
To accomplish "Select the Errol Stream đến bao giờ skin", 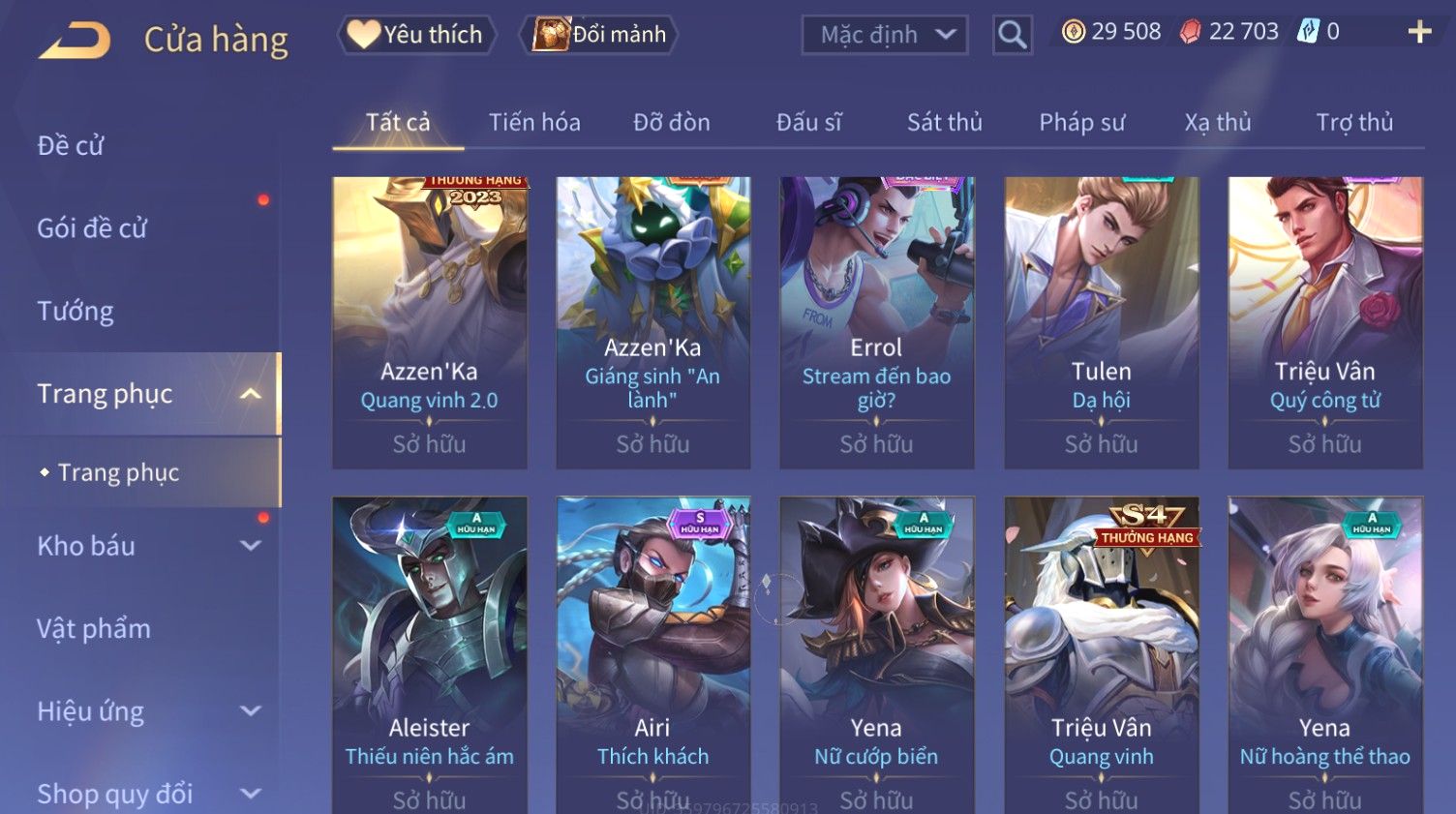I will pos(877,323).
